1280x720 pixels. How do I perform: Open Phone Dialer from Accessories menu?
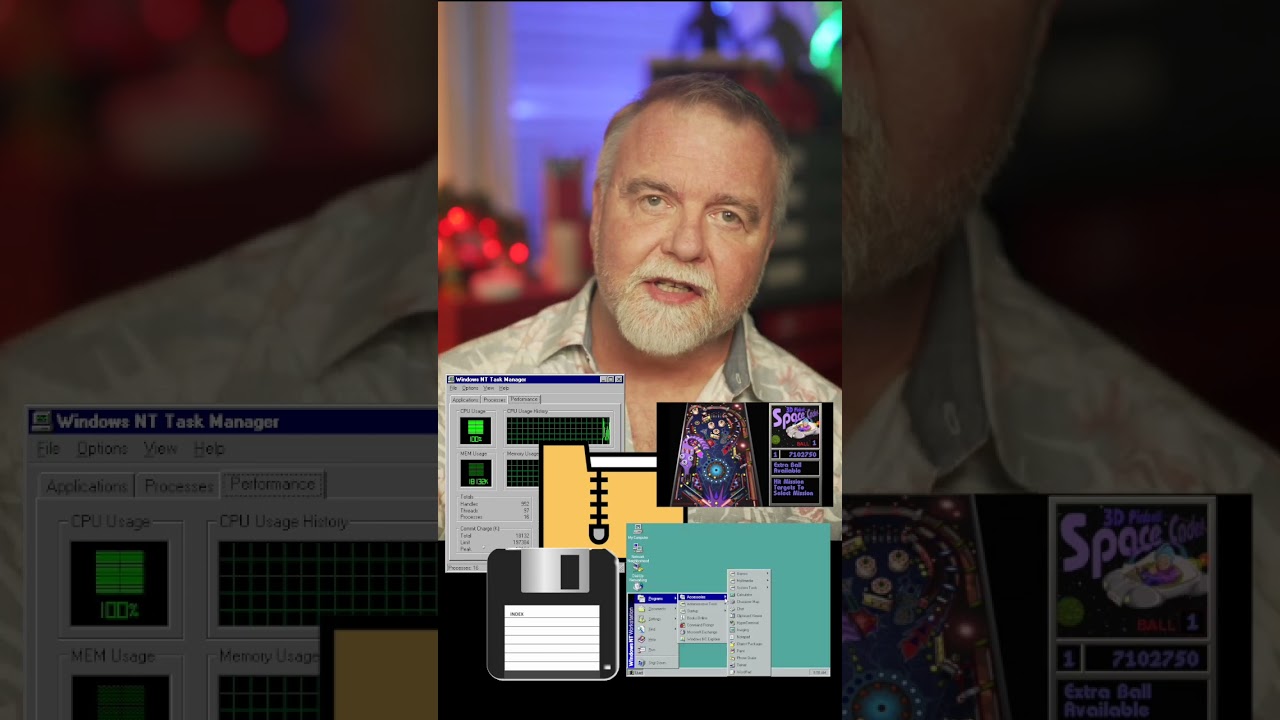pos(749,658)
